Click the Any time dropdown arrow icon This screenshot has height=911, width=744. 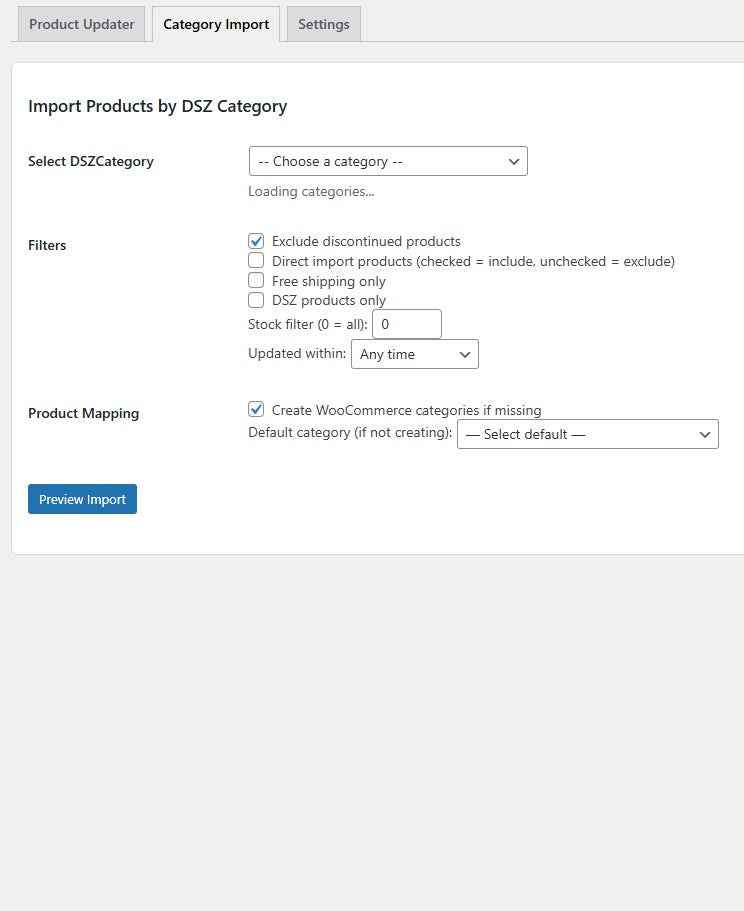click(464, 354)
